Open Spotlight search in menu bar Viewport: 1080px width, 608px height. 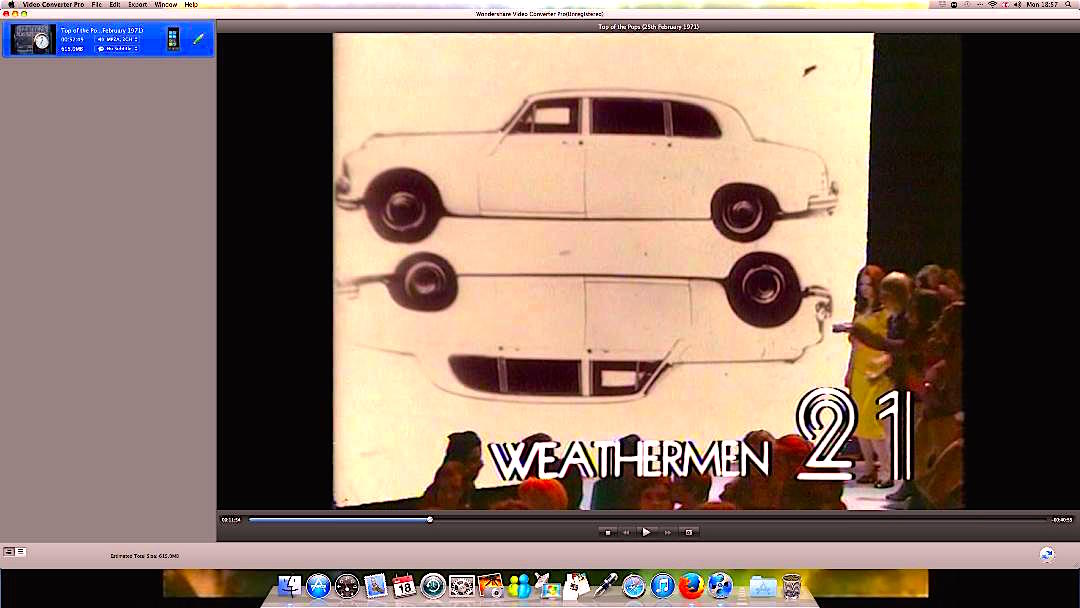[x=1068, y=4]
